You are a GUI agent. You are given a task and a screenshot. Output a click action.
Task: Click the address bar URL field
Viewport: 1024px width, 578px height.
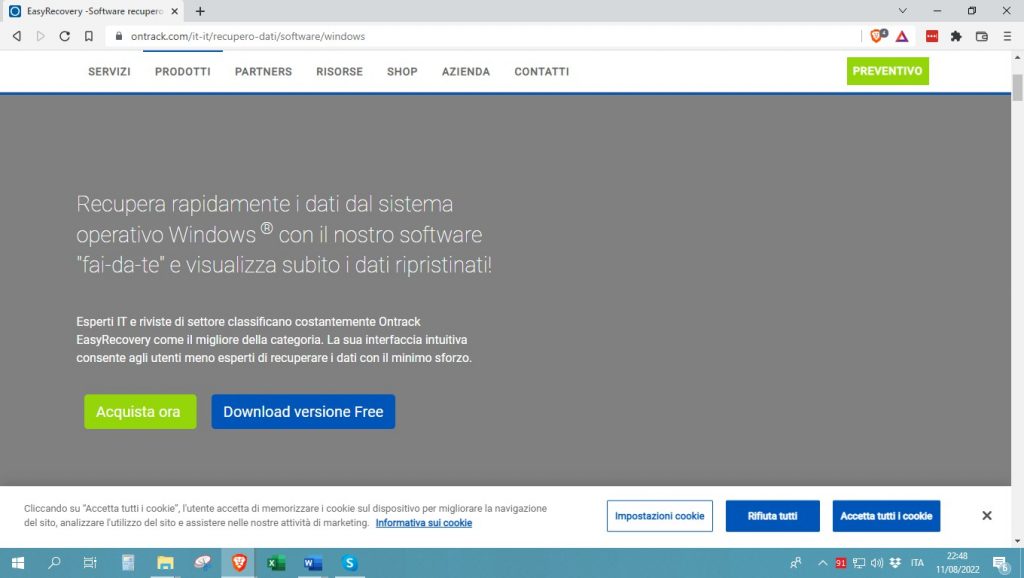click(x=480, y=36)
